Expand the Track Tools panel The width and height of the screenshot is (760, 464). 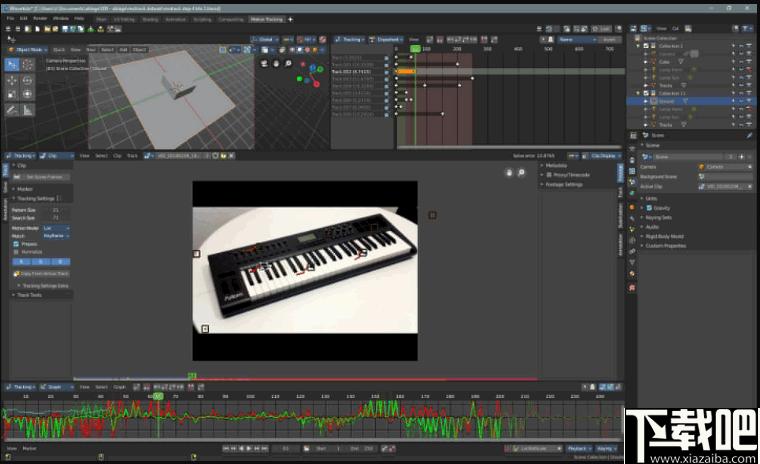[x=29, y=295]
